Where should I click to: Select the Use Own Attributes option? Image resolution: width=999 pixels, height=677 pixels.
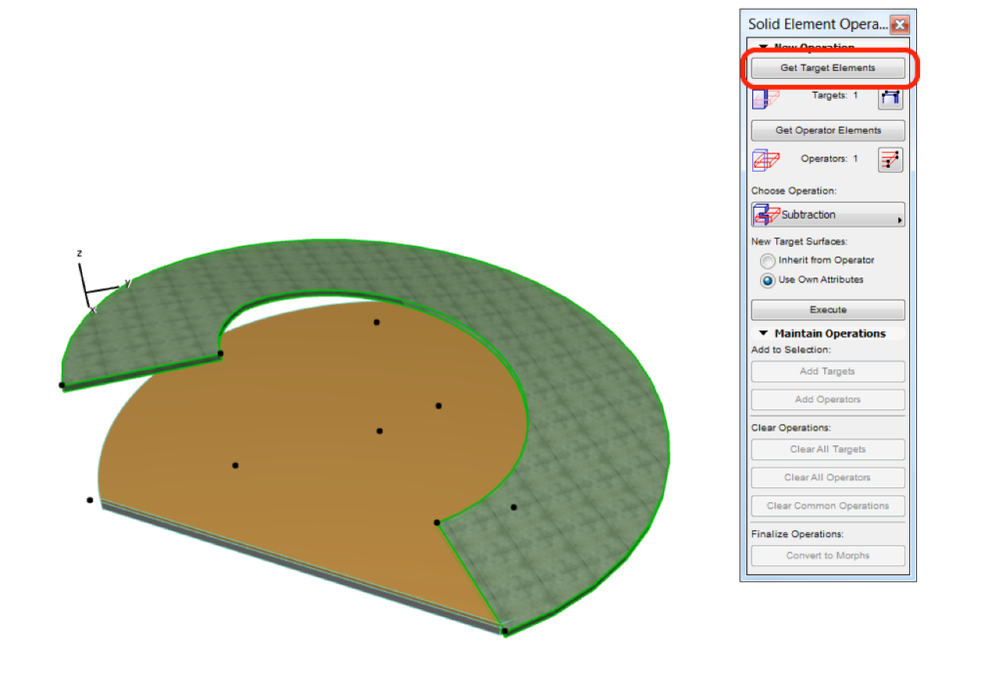pos(767,280)
